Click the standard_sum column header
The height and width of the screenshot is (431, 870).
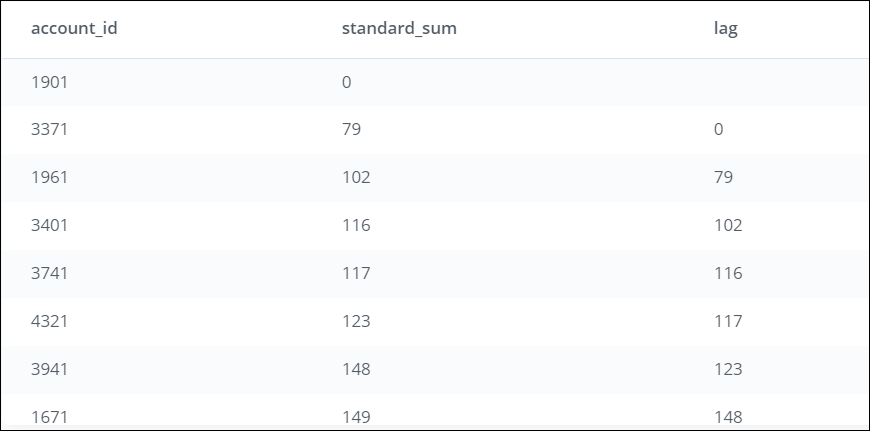pyautogui.click(x=399, y=28)
